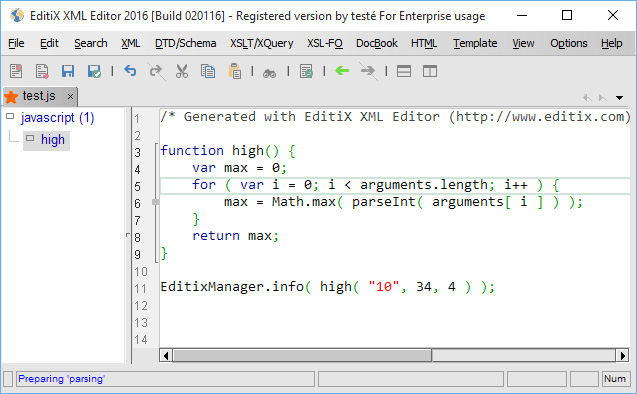Click 'EditixManager.info' in line 11
Viewport: 637px width, 394px height.
point(232,287)
